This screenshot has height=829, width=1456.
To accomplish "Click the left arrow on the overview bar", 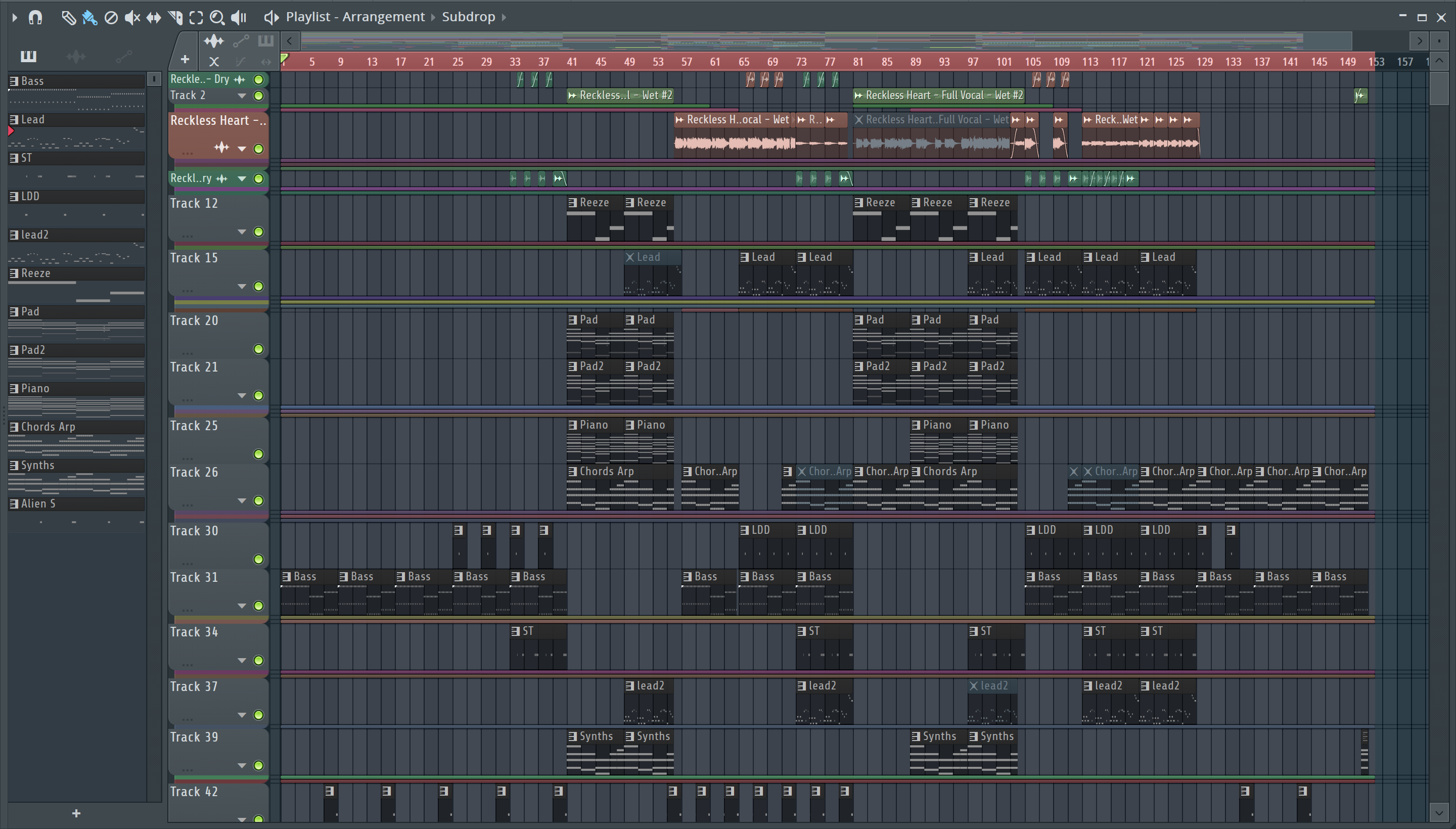I will 289,41.
